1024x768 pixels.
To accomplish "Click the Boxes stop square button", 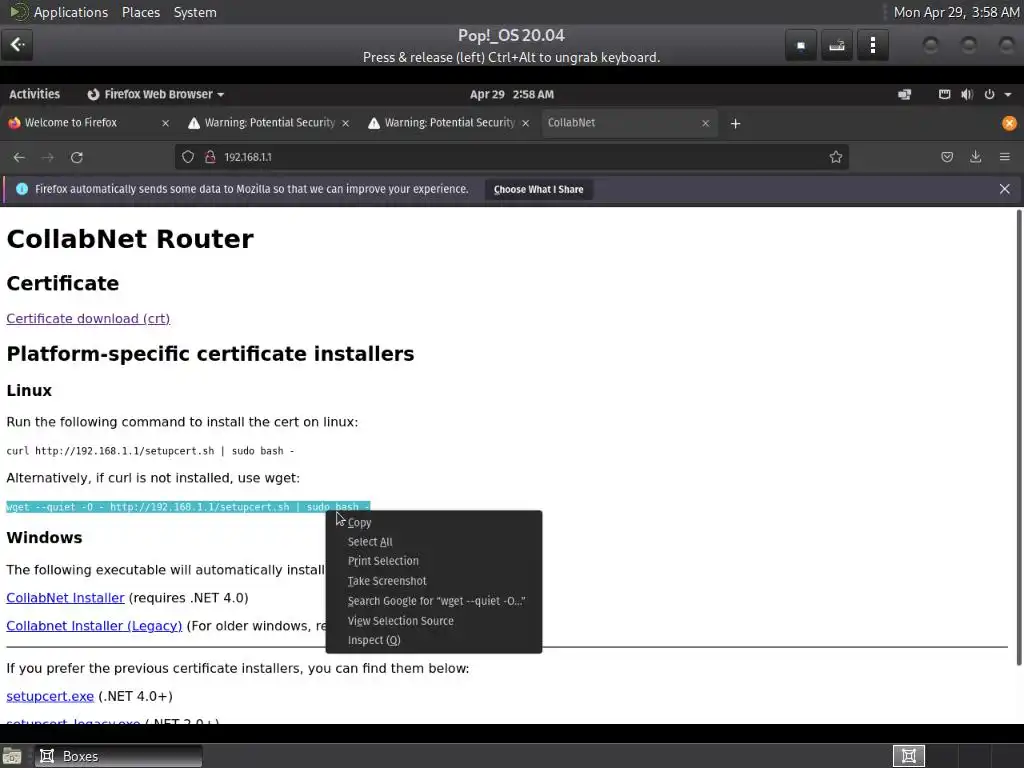I will point(801,45).
